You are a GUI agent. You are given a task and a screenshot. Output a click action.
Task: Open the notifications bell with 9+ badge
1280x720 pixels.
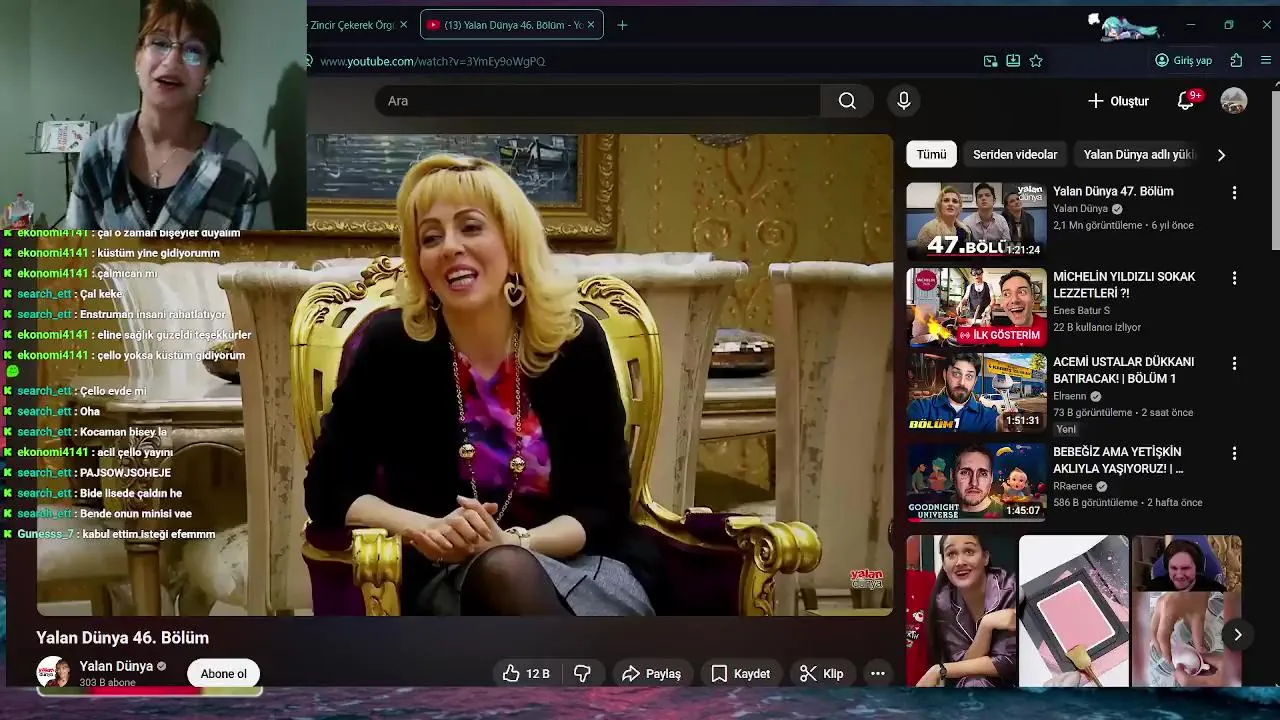[1186, 100]
